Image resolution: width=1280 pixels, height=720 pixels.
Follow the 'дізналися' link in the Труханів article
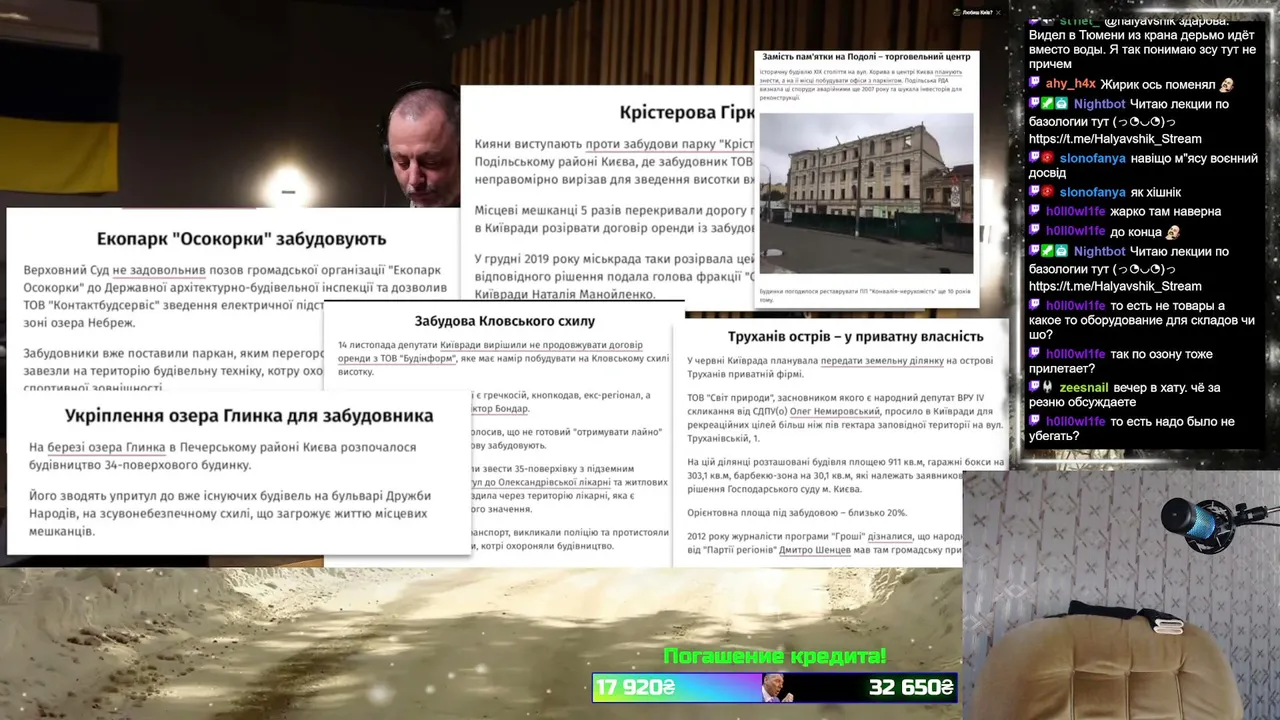pos(892,536)
